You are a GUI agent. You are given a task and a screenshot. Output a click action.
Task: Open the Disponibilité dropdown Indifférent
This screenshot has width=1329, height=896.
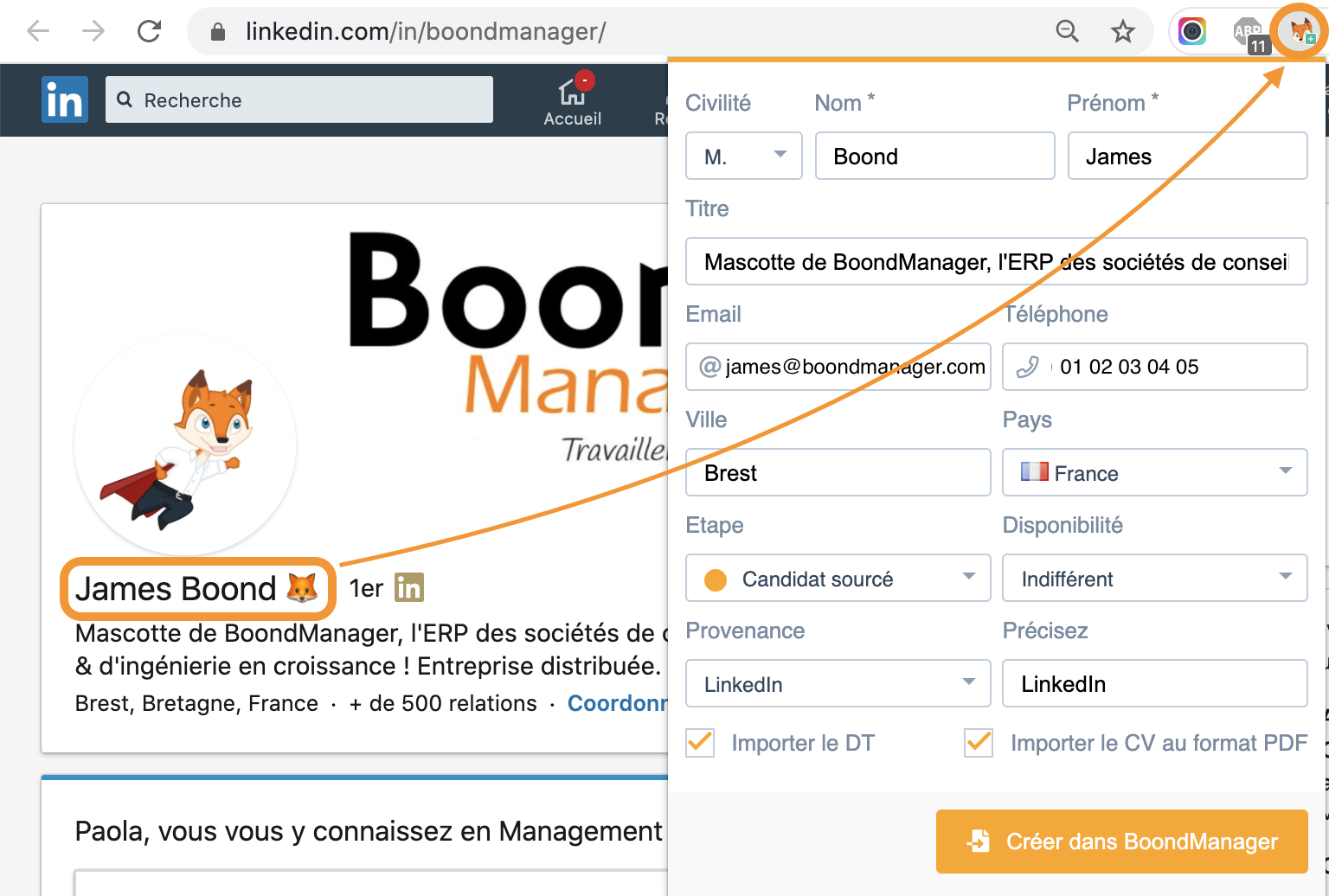click(1155, 578)
